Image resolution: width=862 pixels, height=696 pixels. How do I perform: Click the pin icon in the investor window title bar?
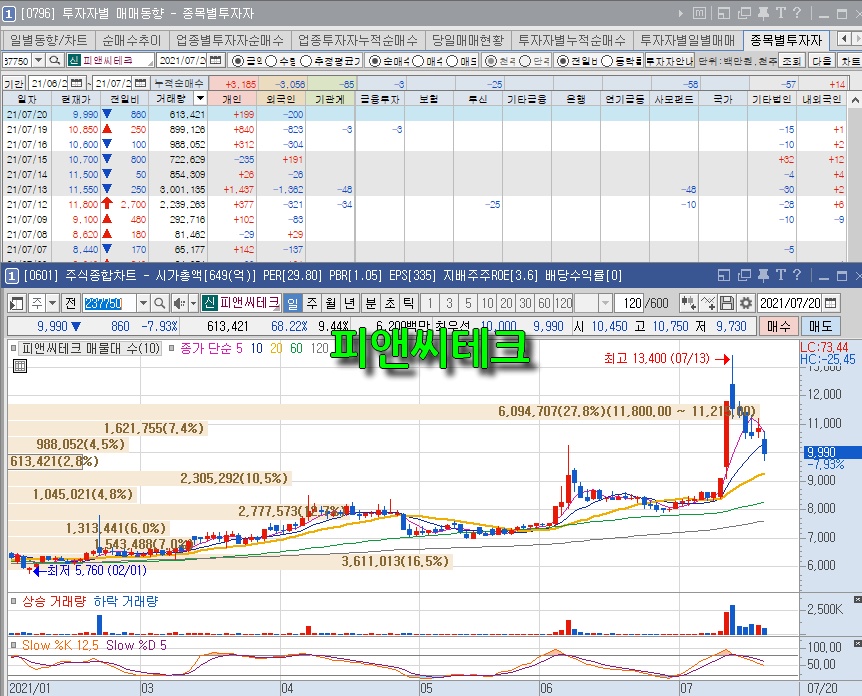point(763,13)
